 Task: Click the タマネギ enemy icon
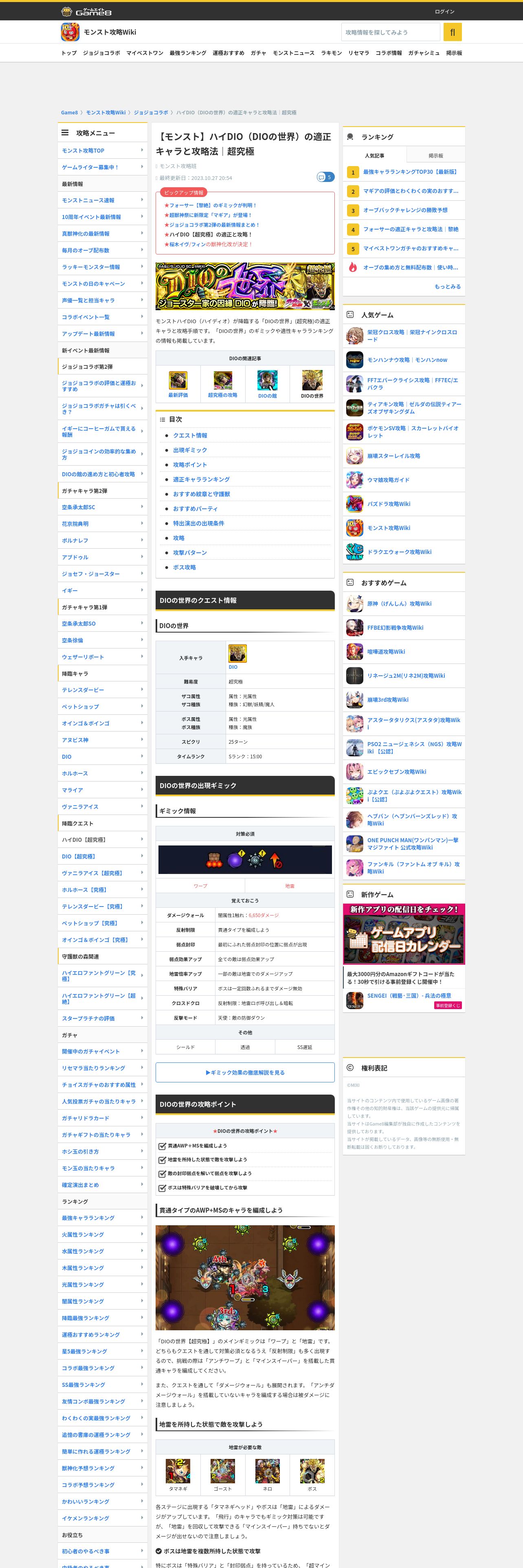click(178, 1471)
